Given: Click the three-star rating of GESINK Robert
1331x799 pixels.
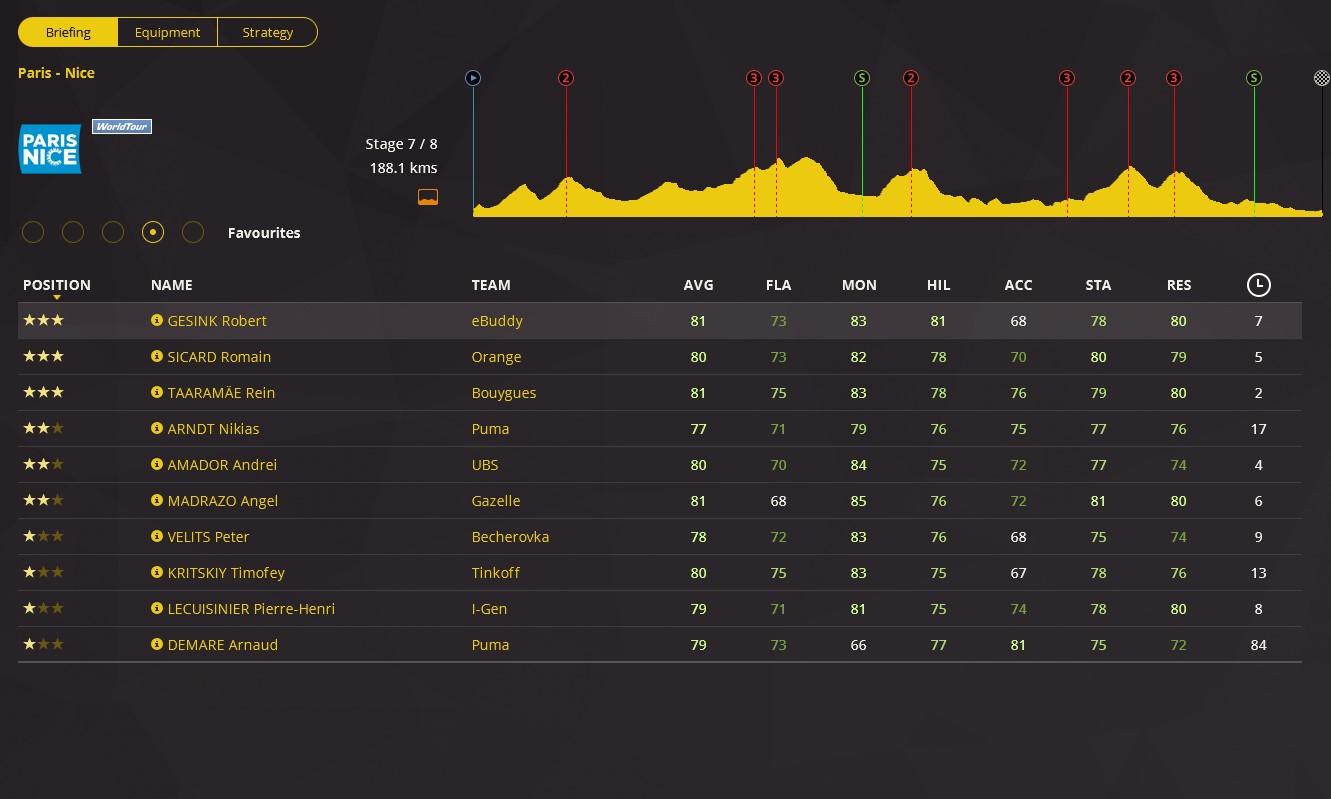Looking at the screenshot, I should [x=43, y=320].
